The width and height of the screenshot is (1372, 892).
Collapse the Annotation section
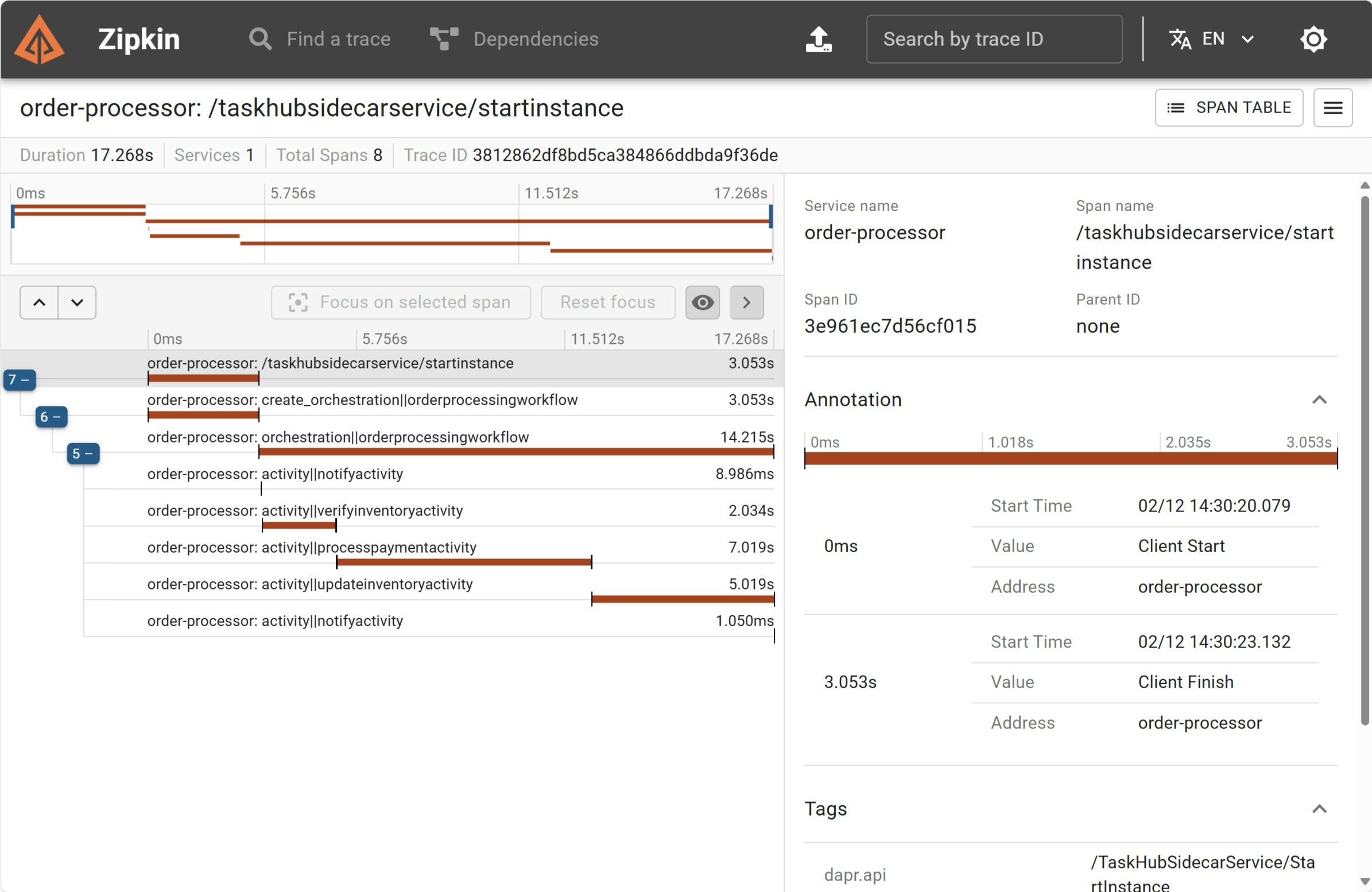1319,400
